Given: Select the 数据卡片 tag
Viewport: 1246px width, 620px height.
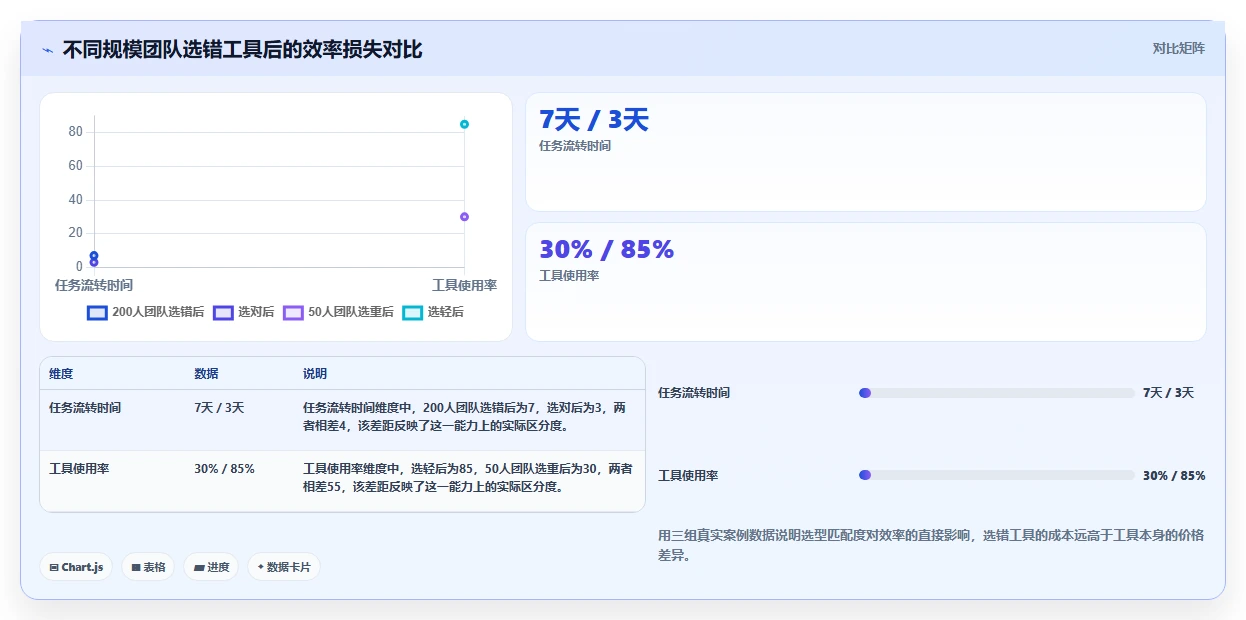Looking at the screenshot, I should coord(284,567).
